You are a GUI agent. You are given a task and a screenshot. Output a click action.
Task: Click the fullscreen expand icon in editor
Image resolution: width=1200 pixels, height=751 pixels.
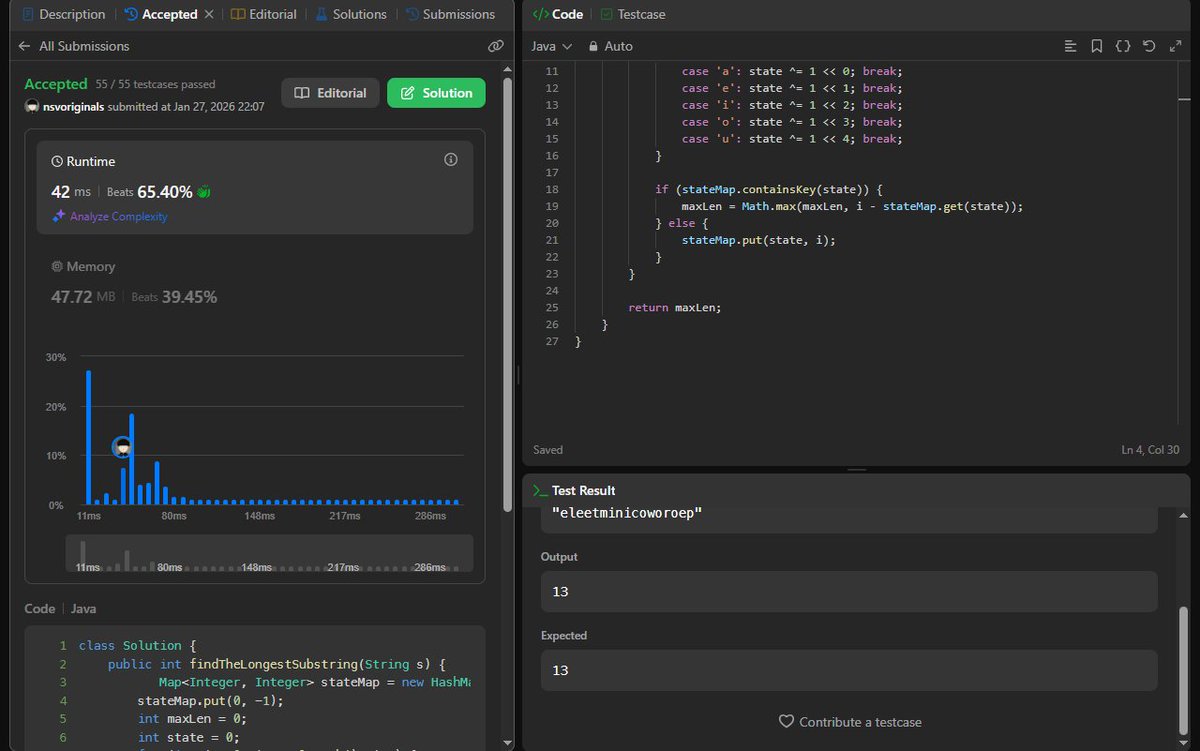[x=1175, y=46]
